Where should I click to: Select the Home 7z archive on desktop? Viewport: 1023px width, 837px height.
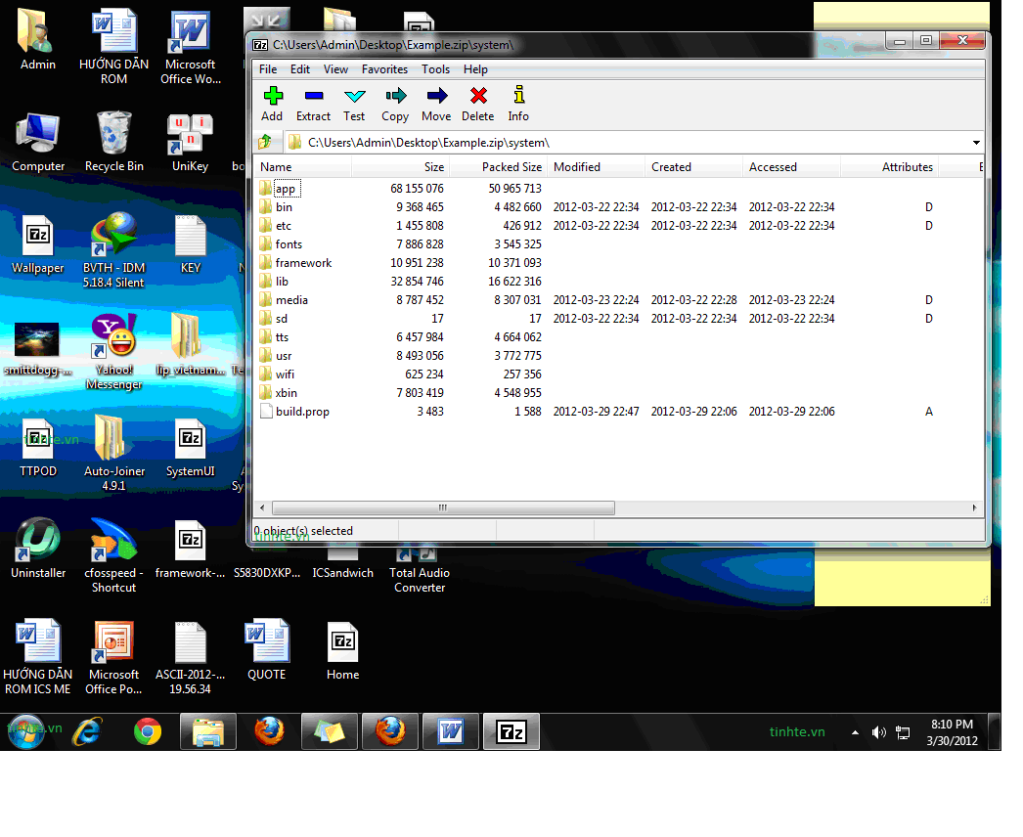click(343, 652)
